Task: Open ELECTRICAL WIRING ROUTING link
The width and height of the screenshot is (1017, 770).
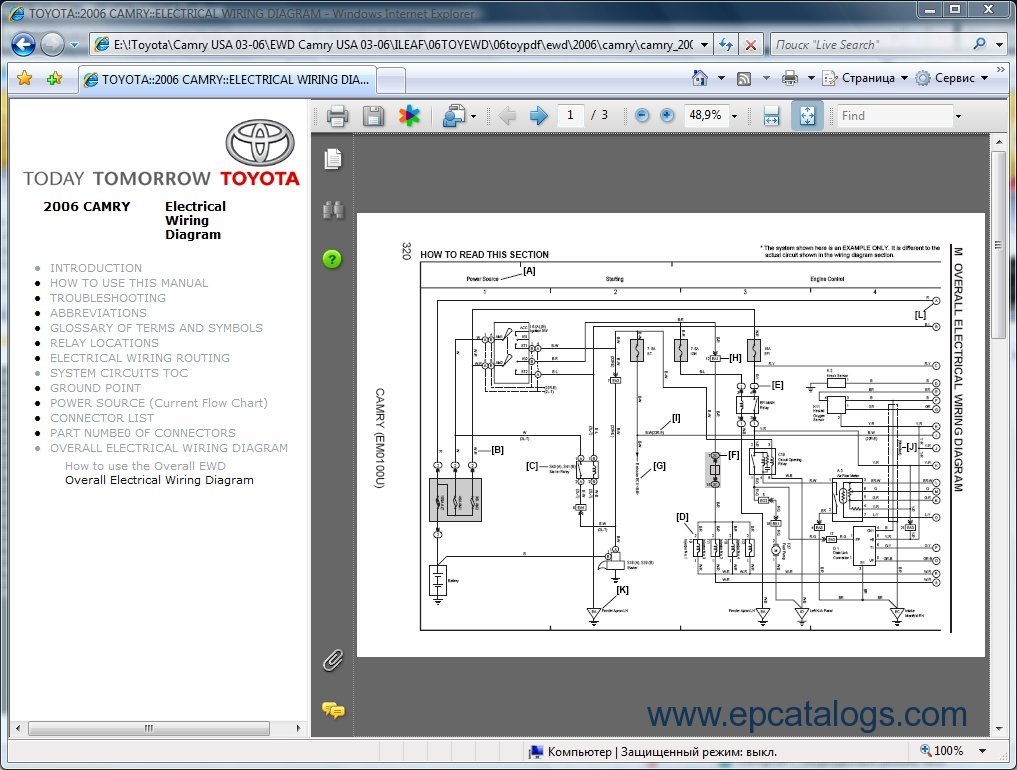Action: coord(140,357)
